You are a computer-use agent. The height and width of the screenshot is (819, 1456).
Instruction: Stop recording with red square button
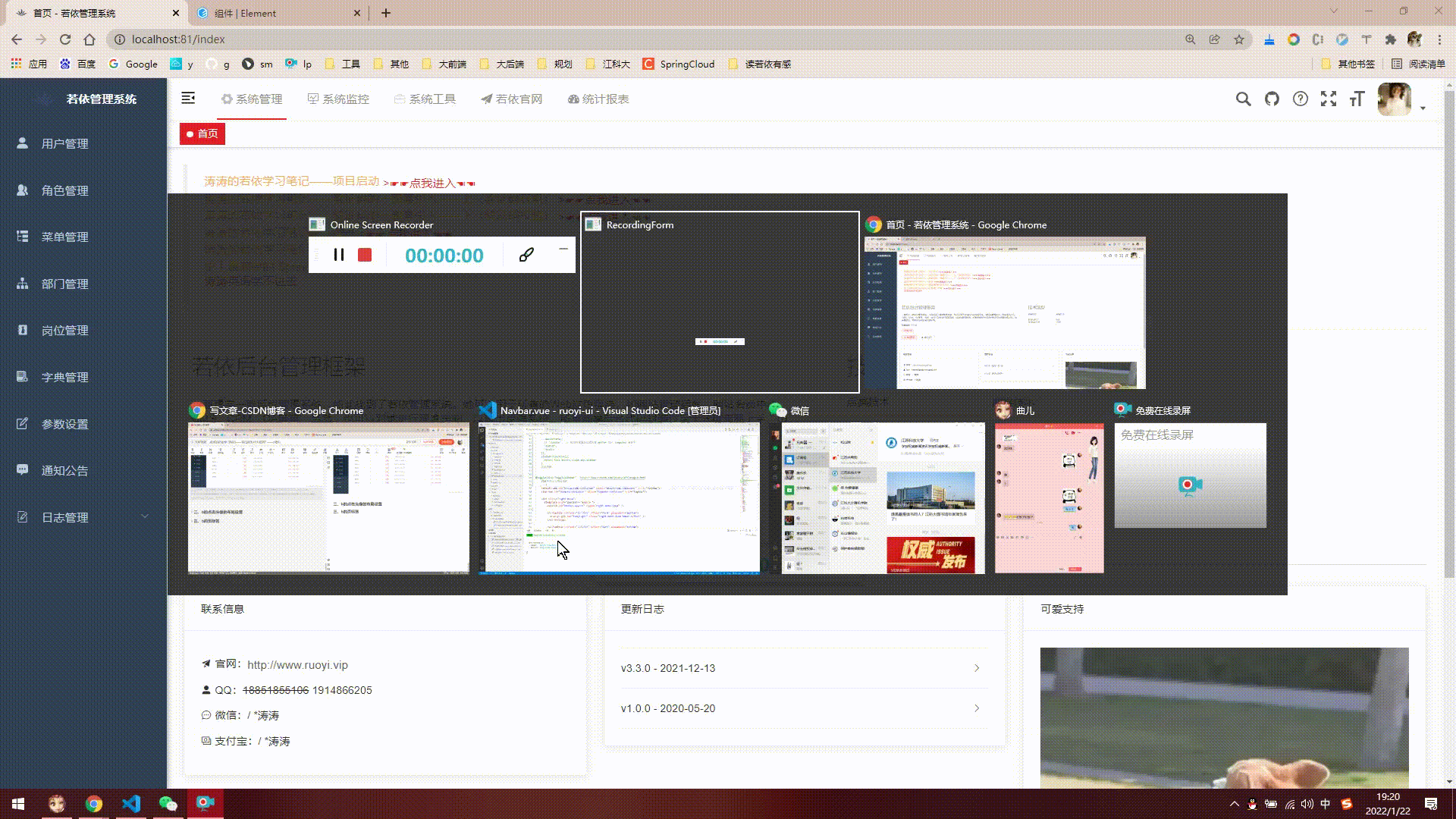(365, 255)
